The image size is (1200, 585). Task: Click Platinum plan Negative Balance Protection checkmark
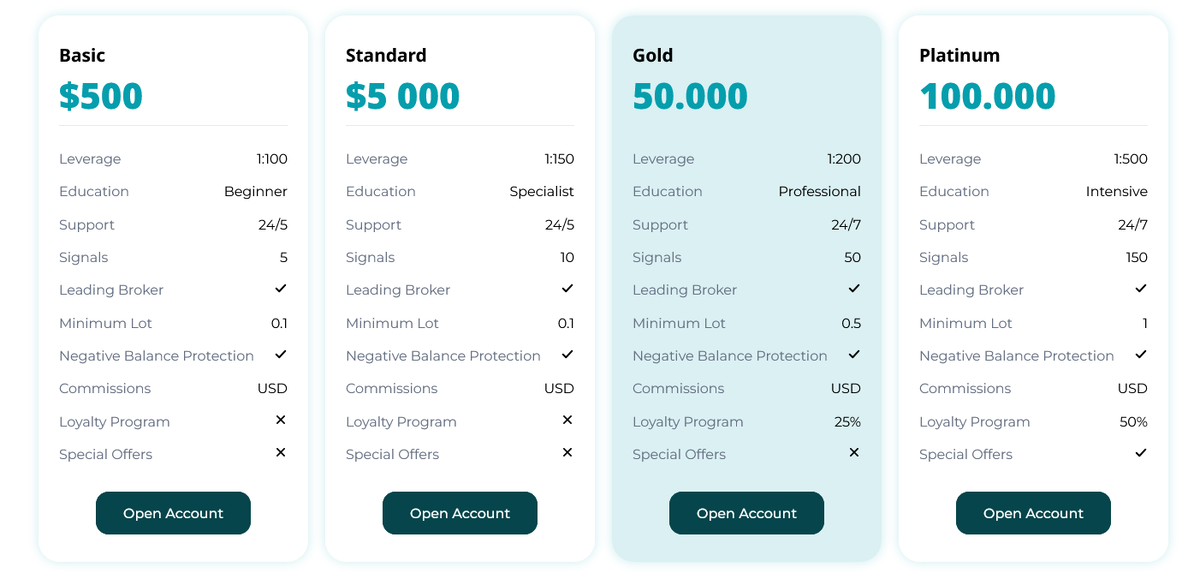coord(1141,355)
